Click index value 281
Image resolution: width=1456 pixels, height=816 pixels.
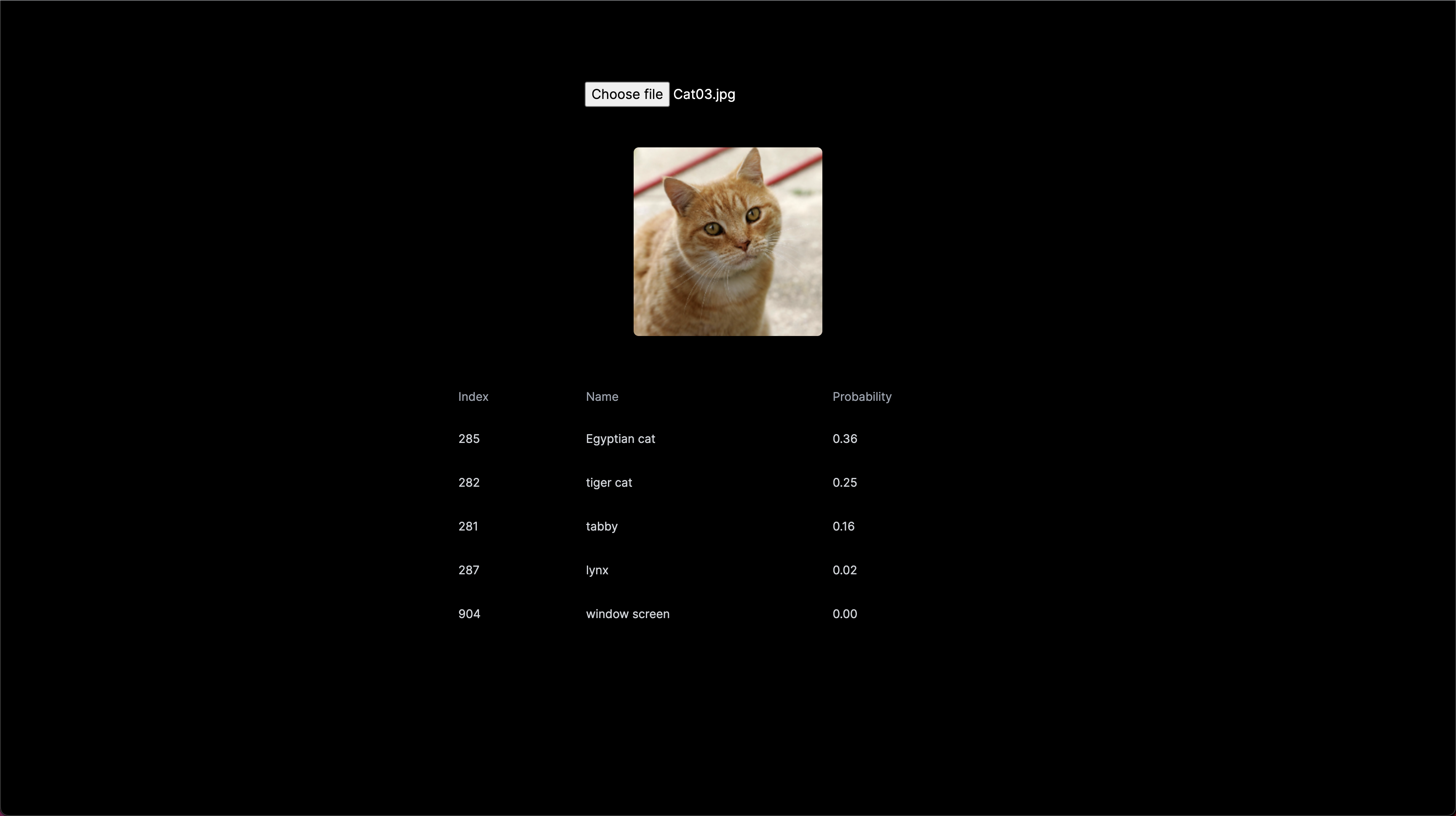(468, 526)
